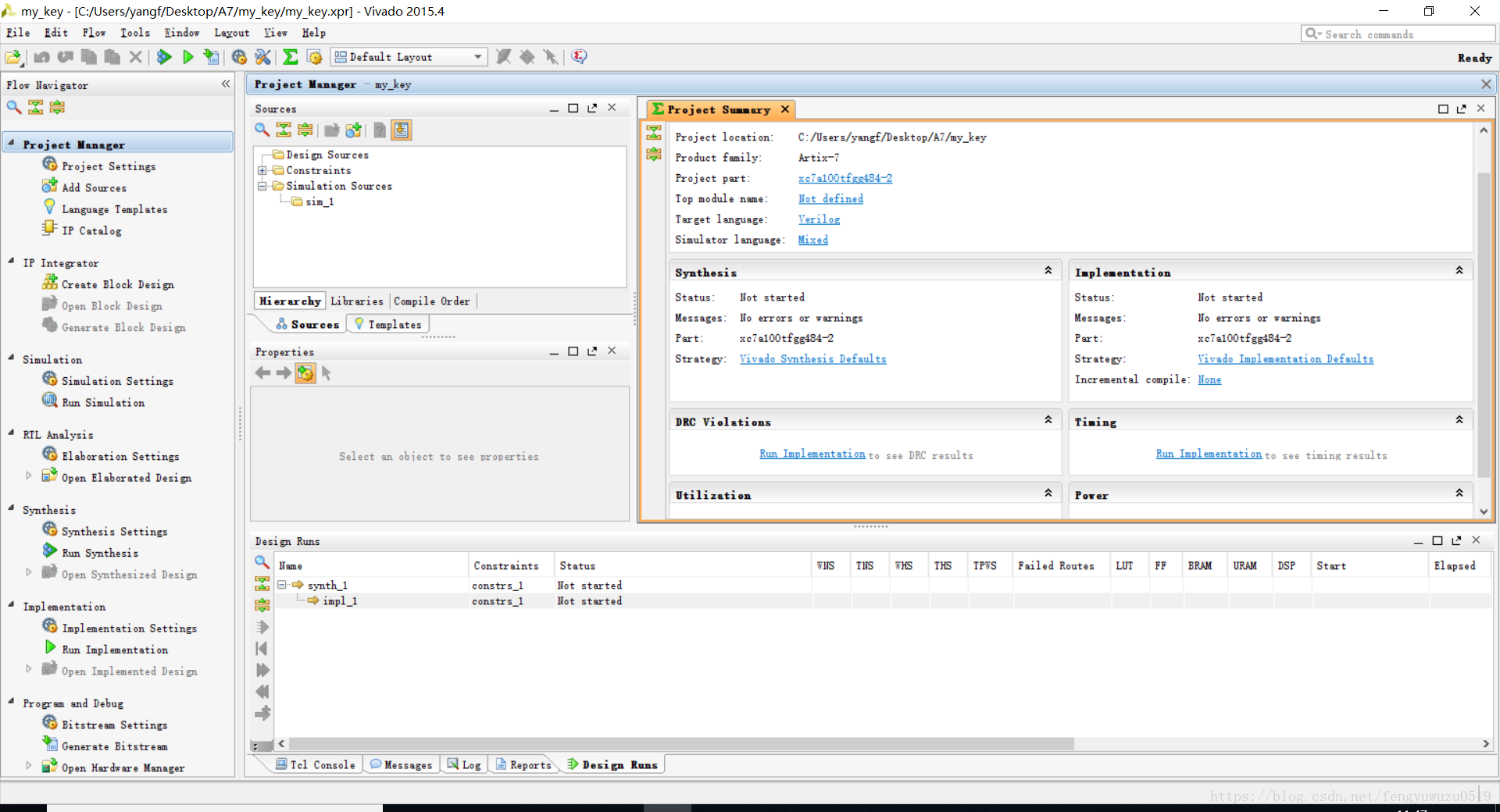This screenshot has height=812, width=1500.
Task: Open Vivado Synthesis Defaults strategy link
Action: tap(813, 359)
